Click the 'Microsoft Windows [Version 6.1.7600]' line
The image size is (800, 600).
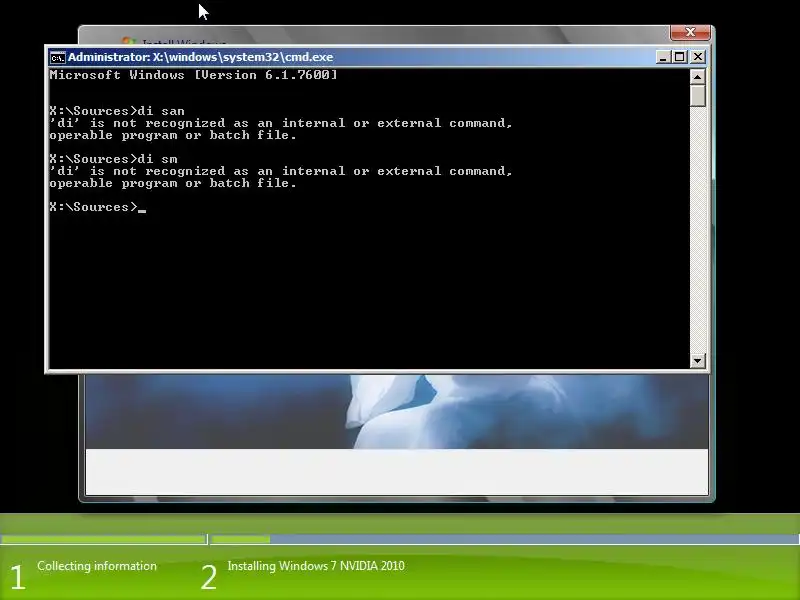[193, 75]
